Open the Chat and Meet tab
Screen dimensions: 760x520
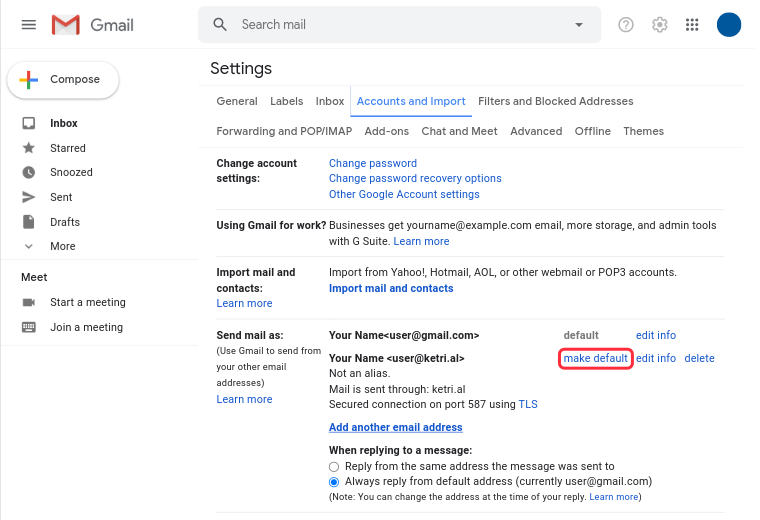459,131
